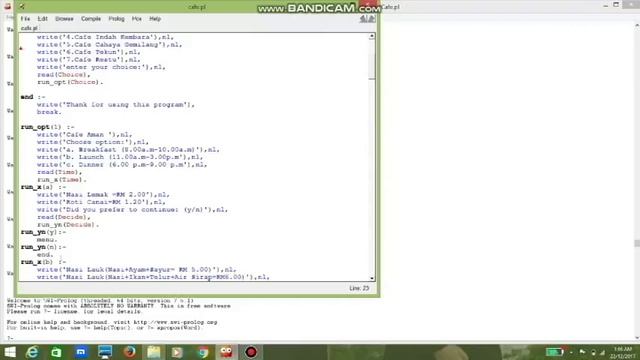Viewport: 640px width, 360px height.
Task: Click the 'end :-' clause heading
Action: pyautogui.click(x=33, y=97)
